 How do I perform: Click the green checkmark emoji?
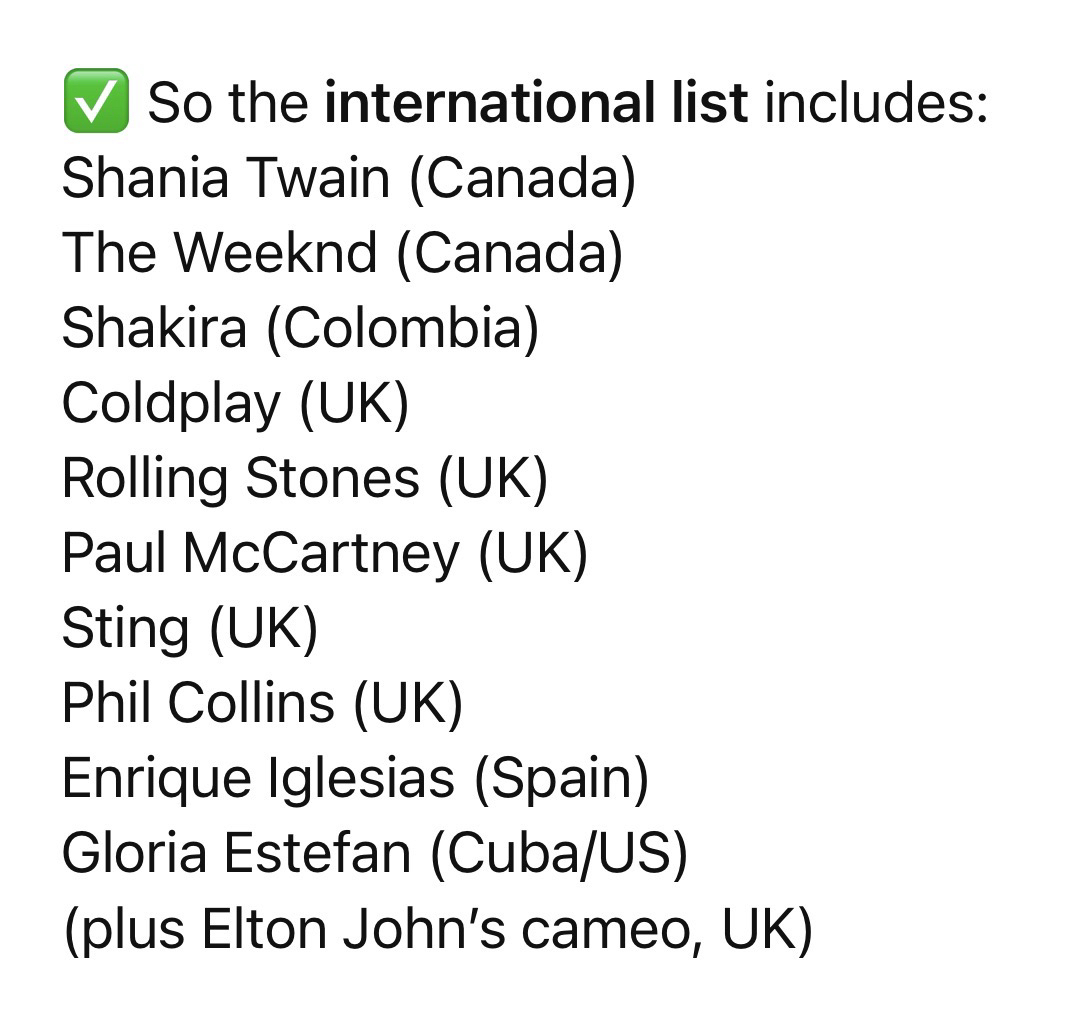(x=95, y=102)
